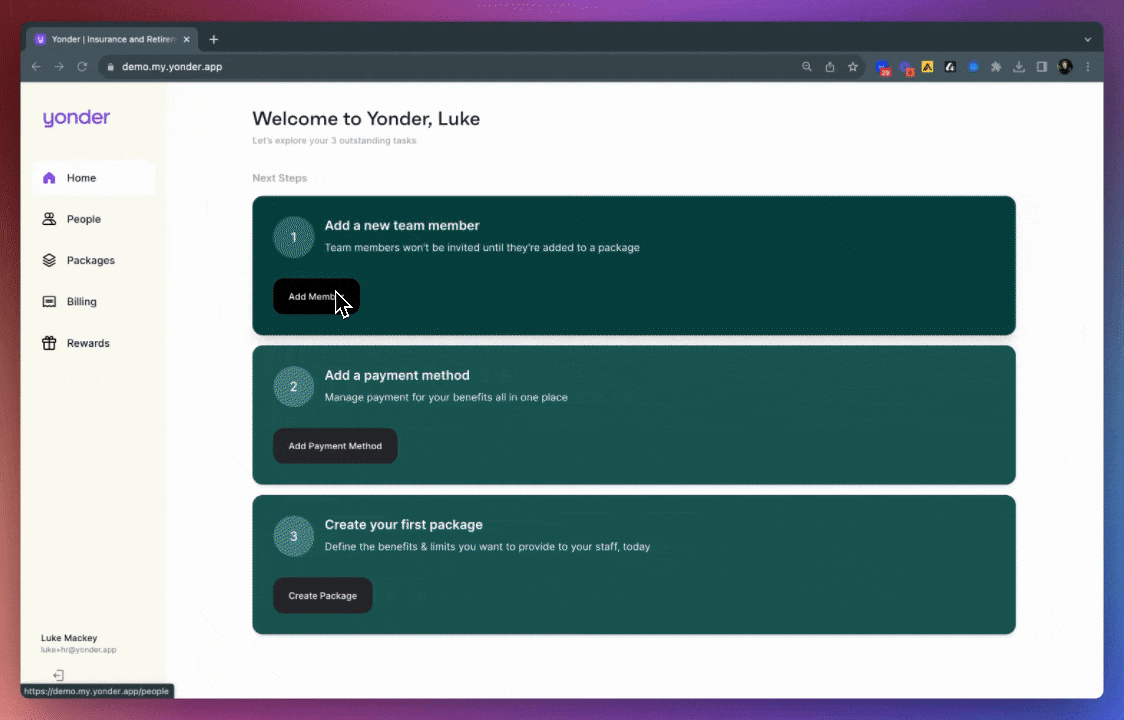Click the Home house icon in sidebar
Image resolution: width=1124 pixels, height=720 pixels.
tap(49, 178)
